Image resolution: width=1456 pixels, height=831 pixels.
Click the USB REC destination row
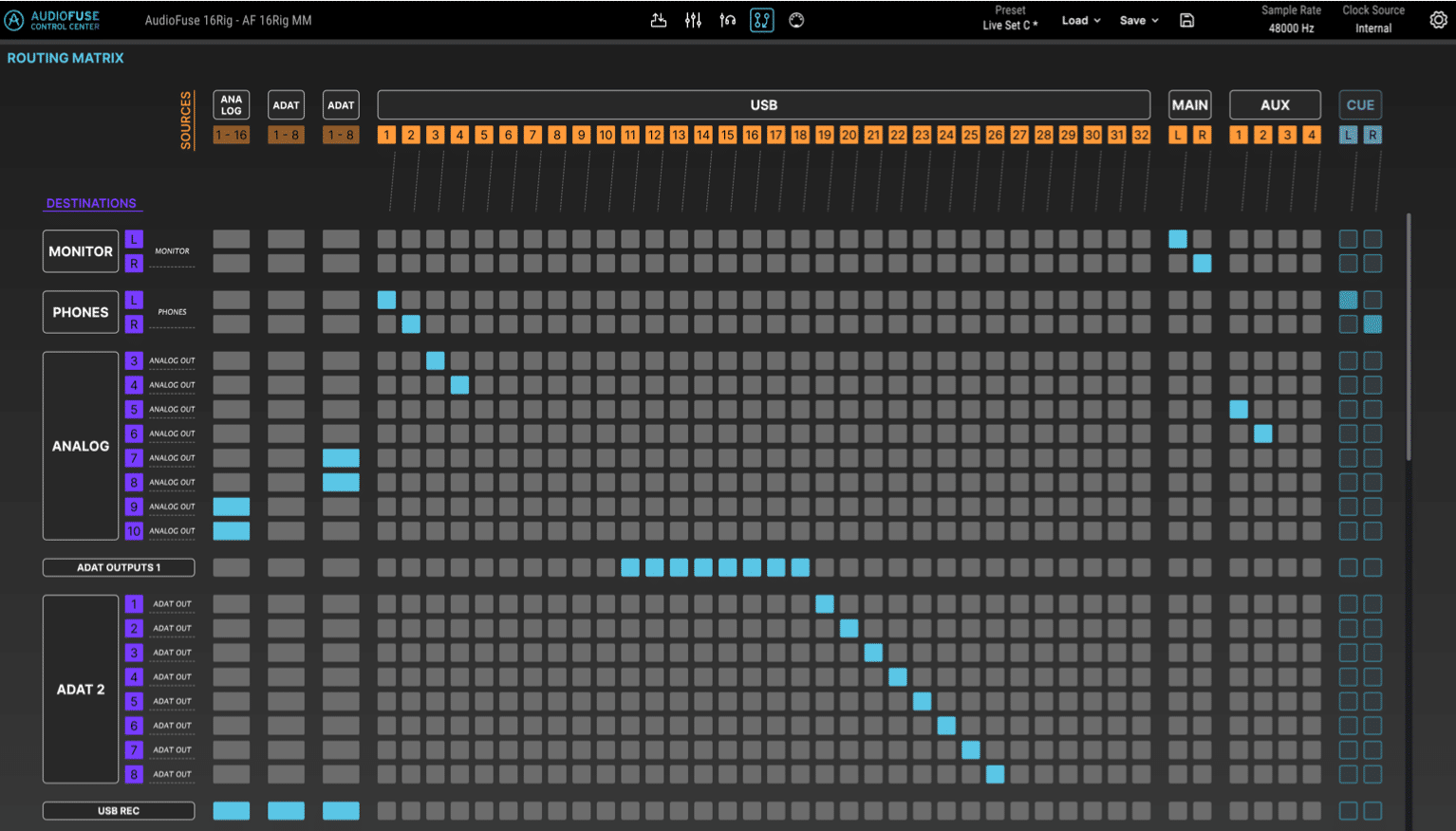click(119, 810)
